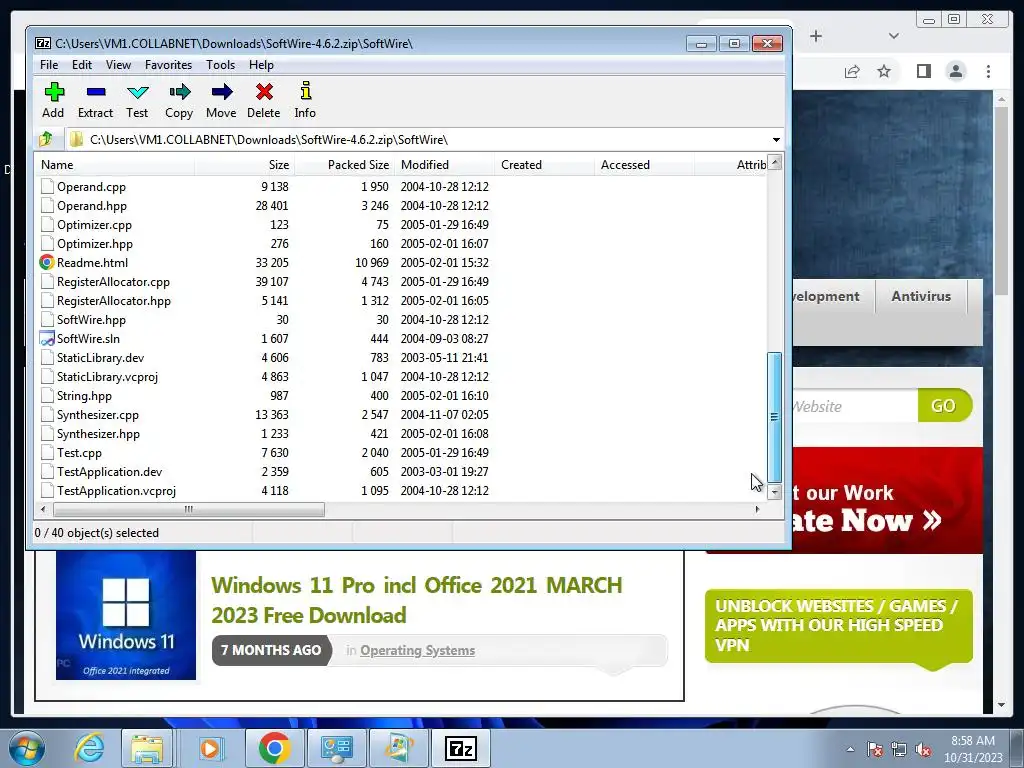Click the file list scroll down arrow

pyautogui.click(x=775, y=492)
